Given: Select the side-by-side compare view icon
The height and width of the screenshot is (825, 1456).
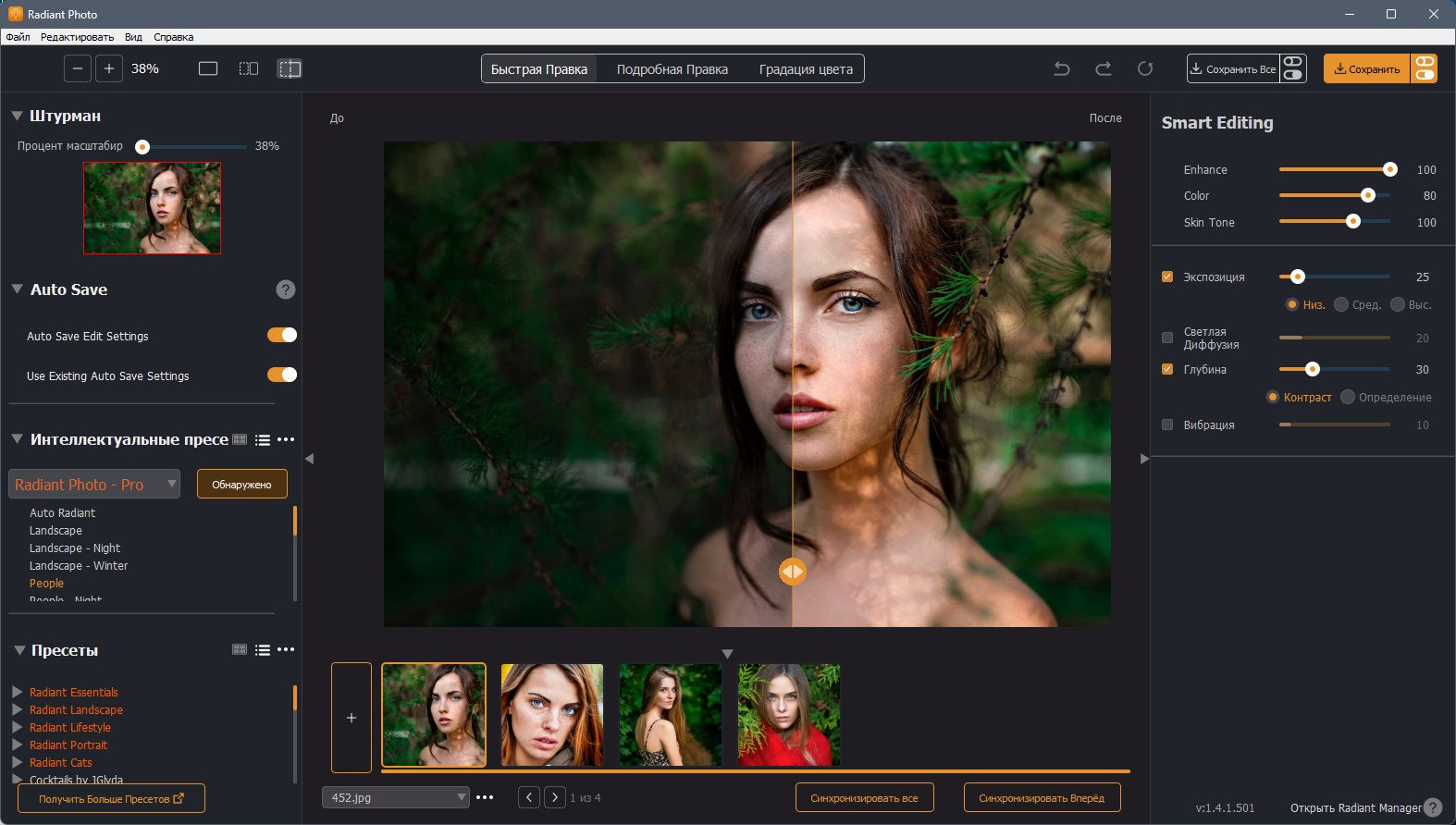Looking at the screenshot, I should [249, 68].
